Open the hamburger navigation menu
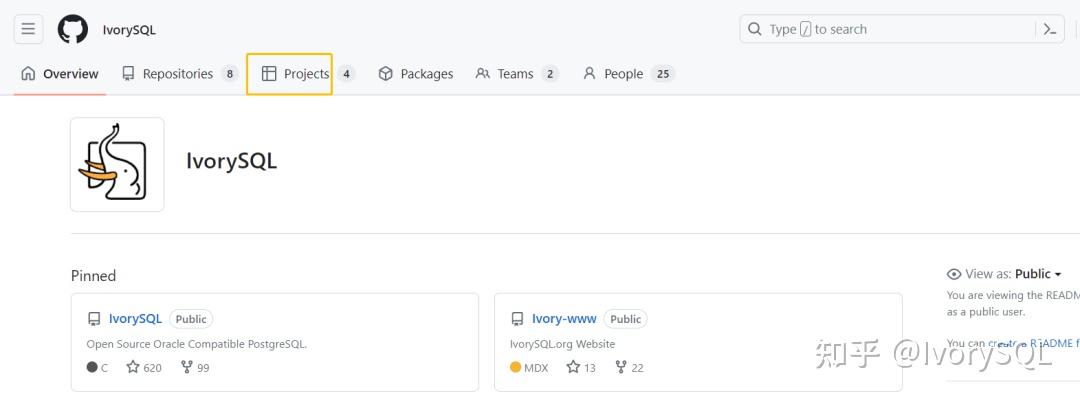 pos(28,29)
